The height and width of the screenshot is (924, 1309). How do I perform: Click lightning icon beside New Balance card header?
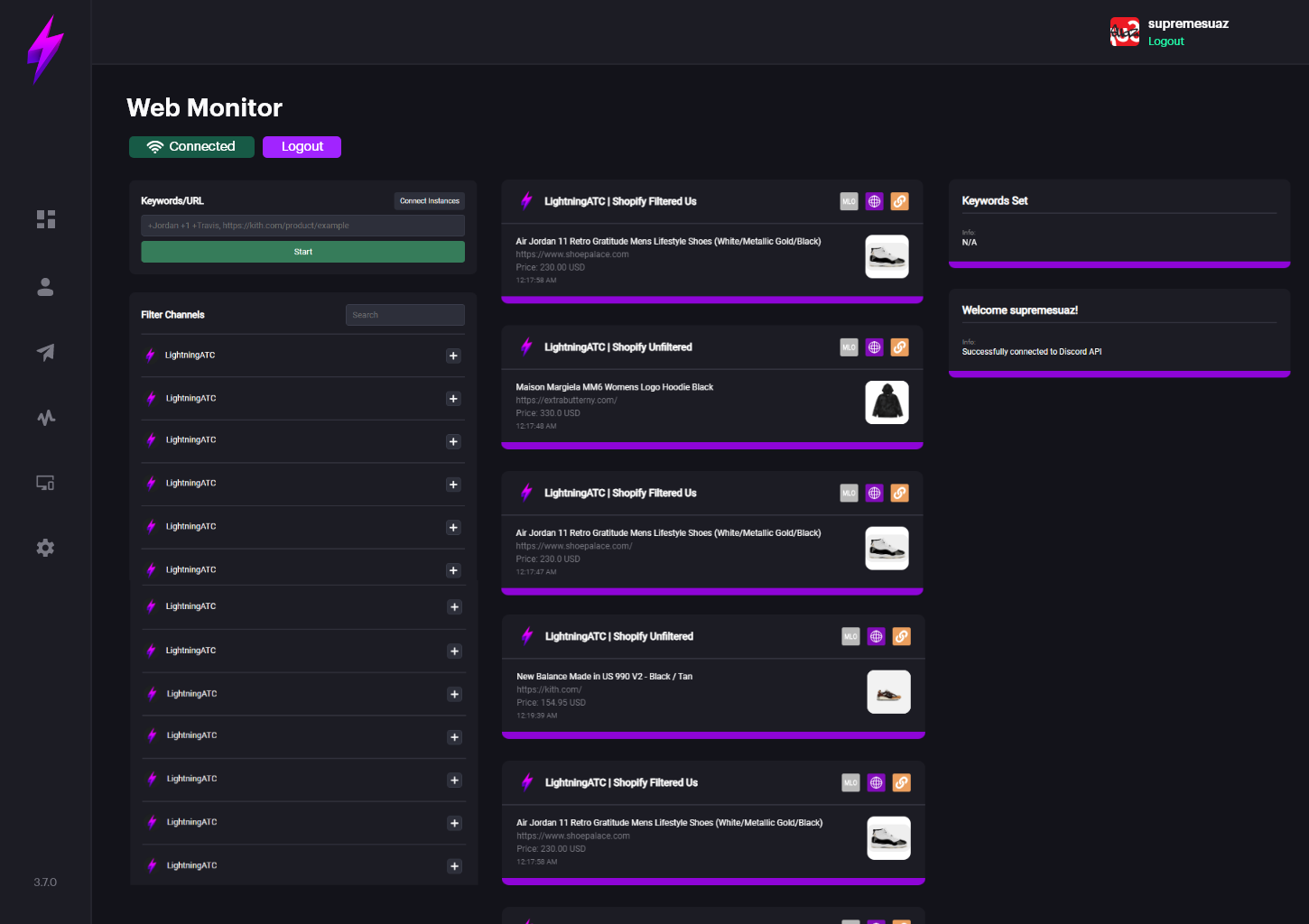point(527,636)
